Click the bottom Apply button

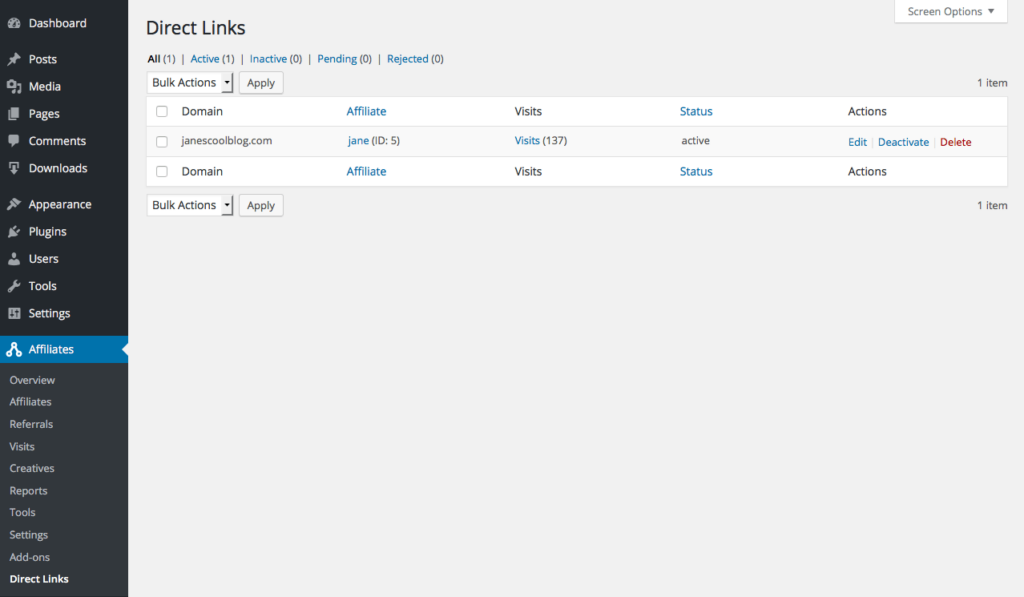pyautogui.click(x=261, y=205)
